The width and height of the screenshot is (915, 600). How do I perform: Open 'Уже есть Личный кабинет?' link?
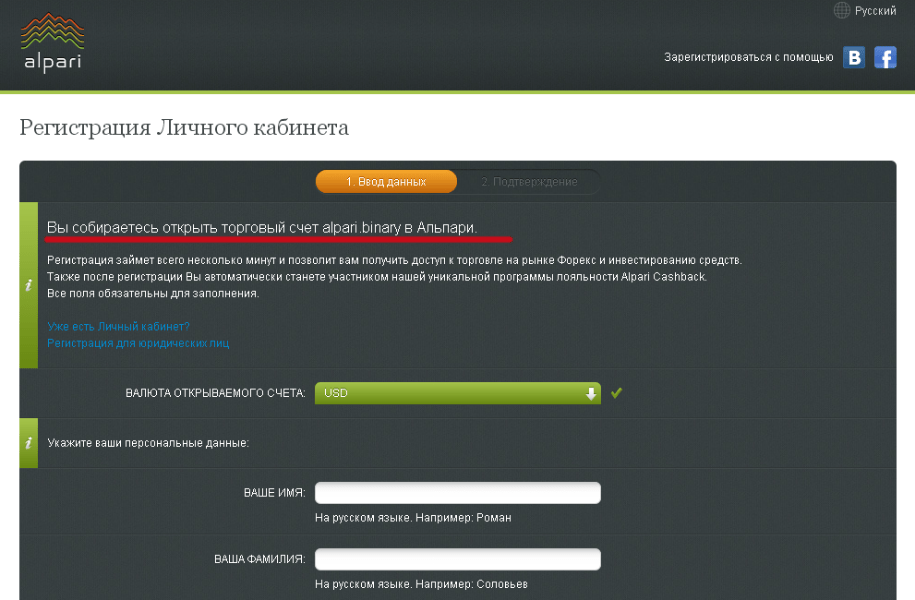pyautogui.click(x=118, y=326)
